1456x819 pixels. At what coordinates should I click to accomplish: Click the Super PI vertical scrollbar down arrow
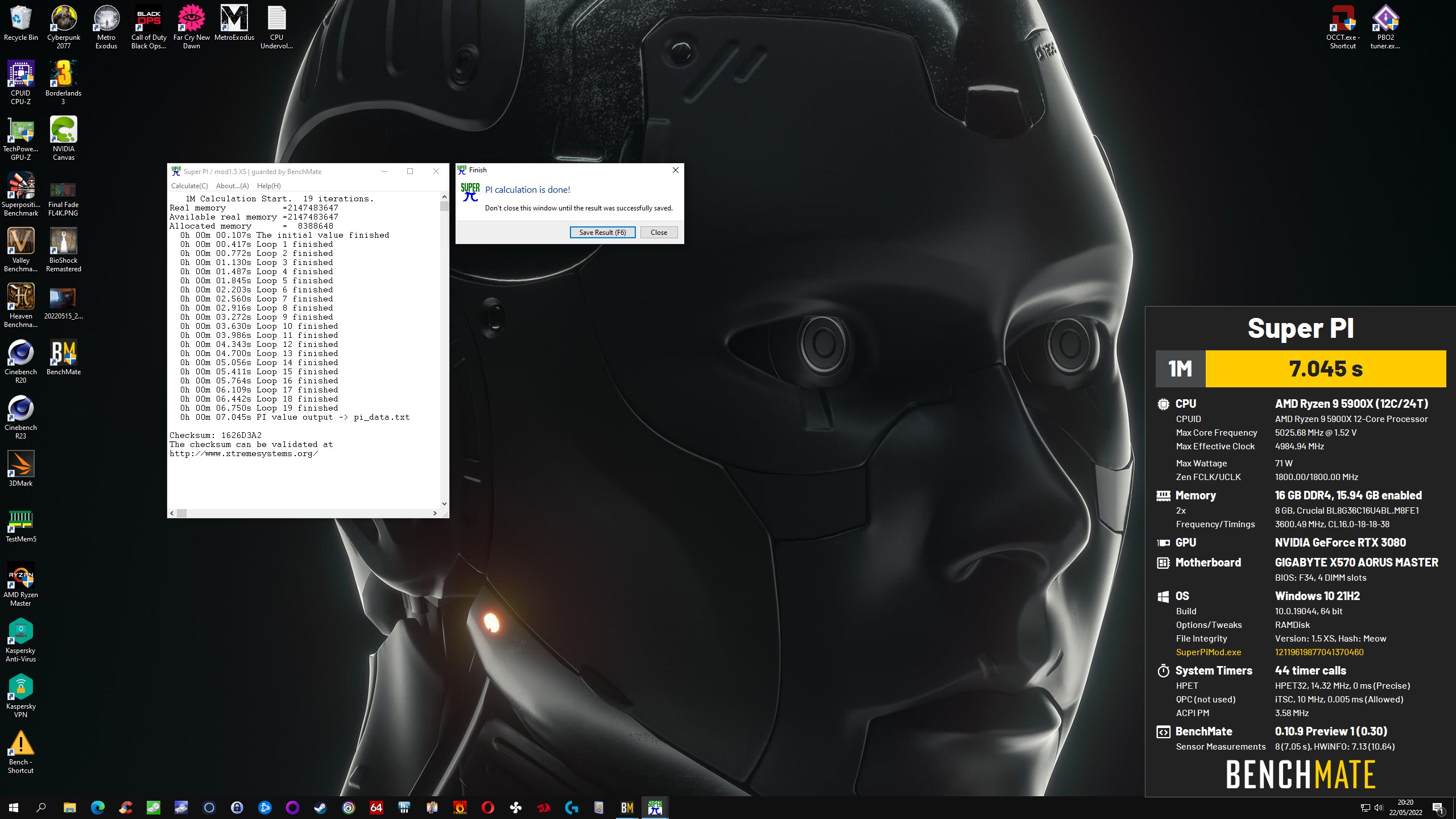pyautogui.click(x=444, y=504)
